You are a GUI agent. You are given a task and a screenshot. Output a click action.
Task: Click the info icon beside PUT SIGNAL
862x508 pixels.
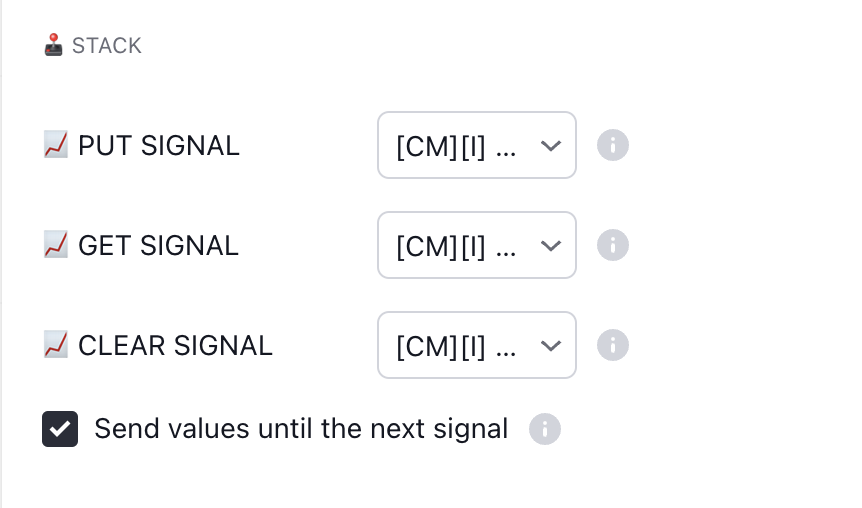[x=613, y=145]
